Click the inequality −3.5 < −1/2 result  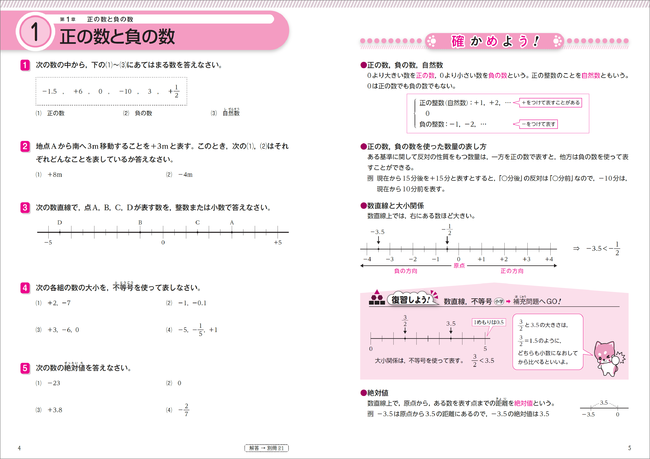tap(602, 248)
